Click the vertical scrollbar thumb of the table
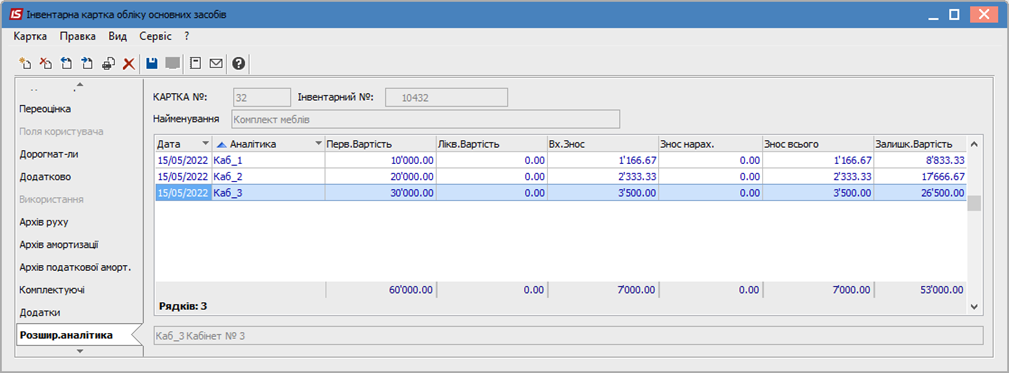 point(974,203)
